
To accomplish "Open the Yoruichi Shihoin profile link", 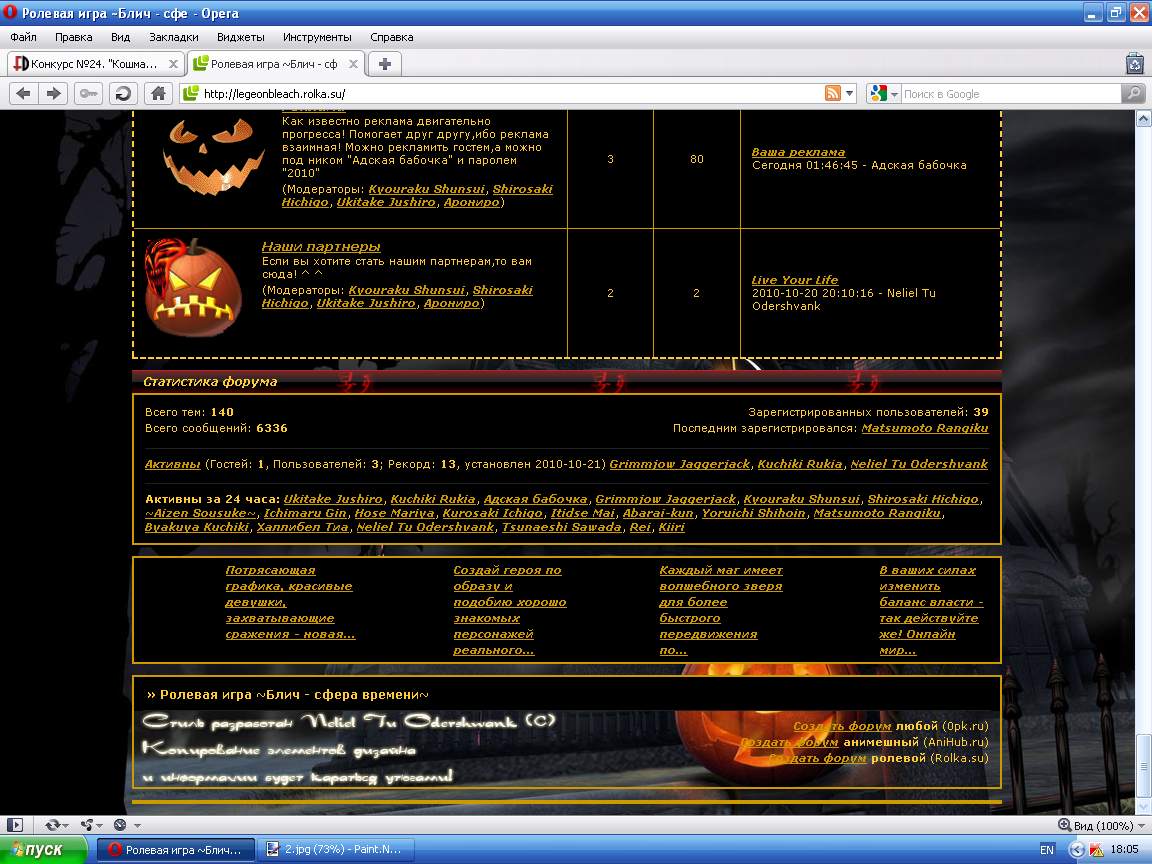I will 753,513.
